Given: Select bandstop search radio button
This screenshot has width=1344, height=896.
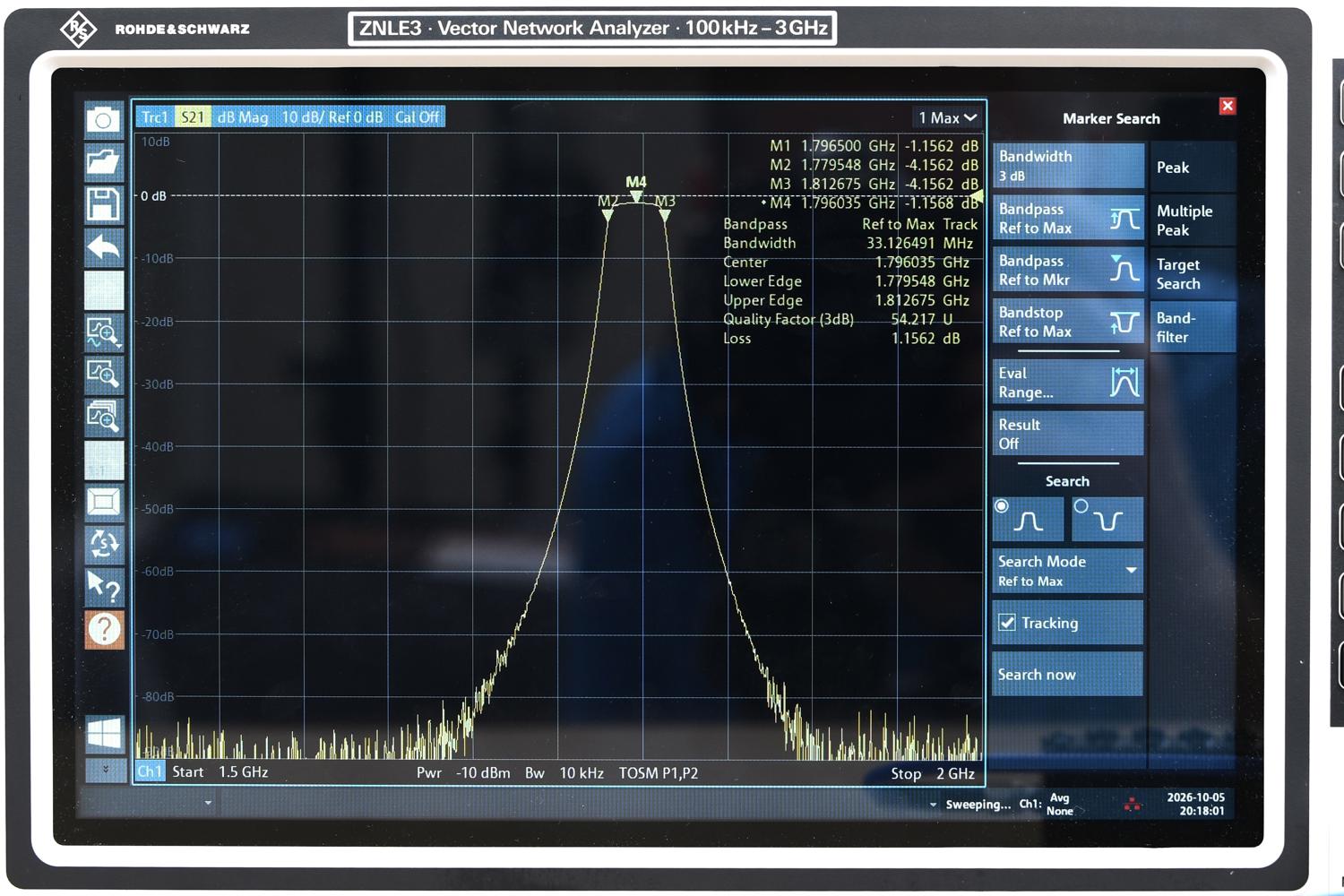Looking at the screenshot, I should click(x=1107, y=520).
